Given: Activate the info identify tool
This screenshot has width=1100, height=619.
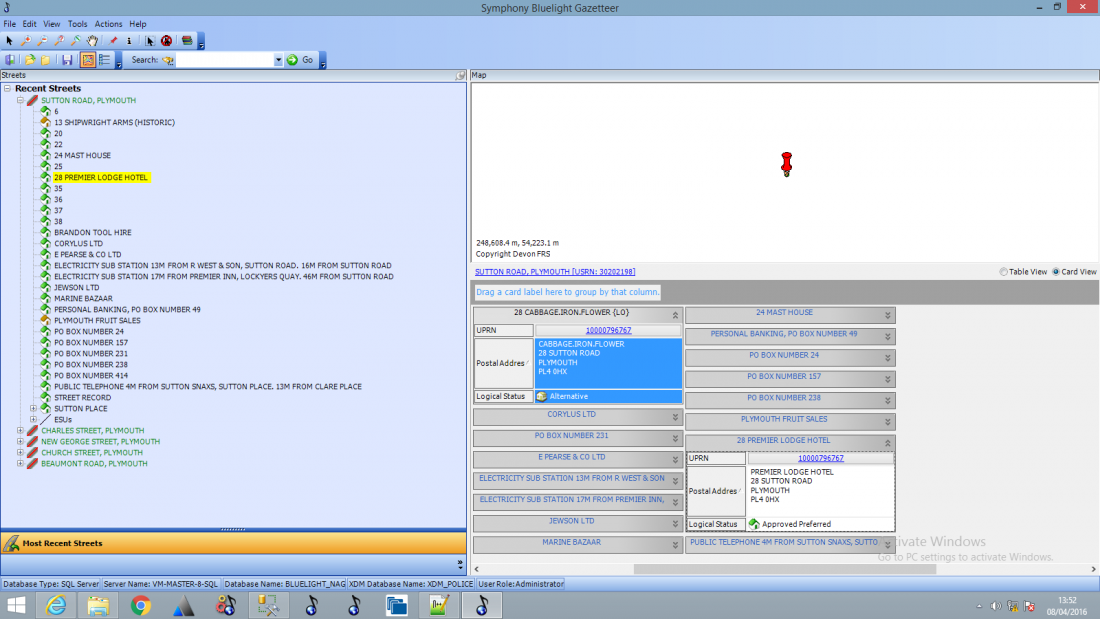Looking at the screenshot, I should click(x=129, y=41).
